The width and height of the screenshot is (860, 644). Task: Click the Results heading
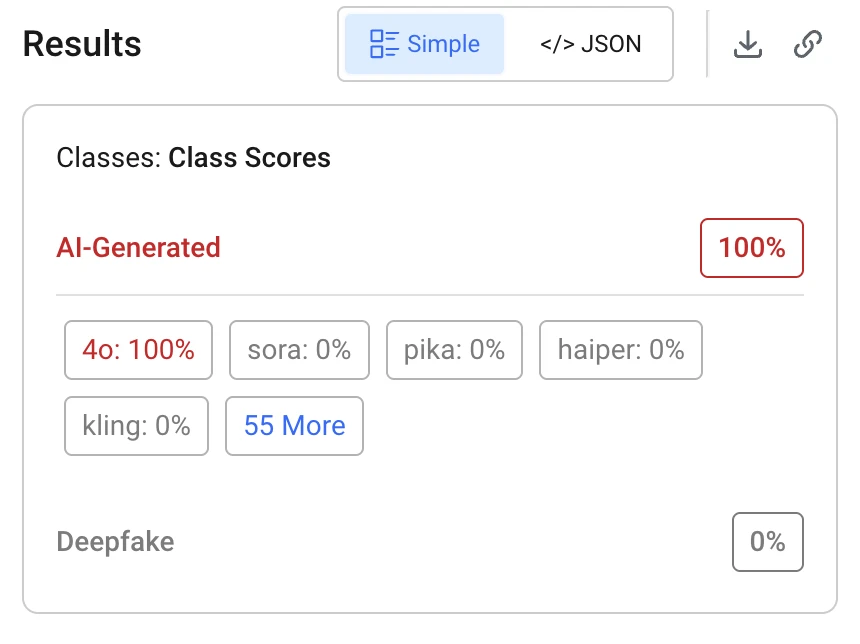82,44
